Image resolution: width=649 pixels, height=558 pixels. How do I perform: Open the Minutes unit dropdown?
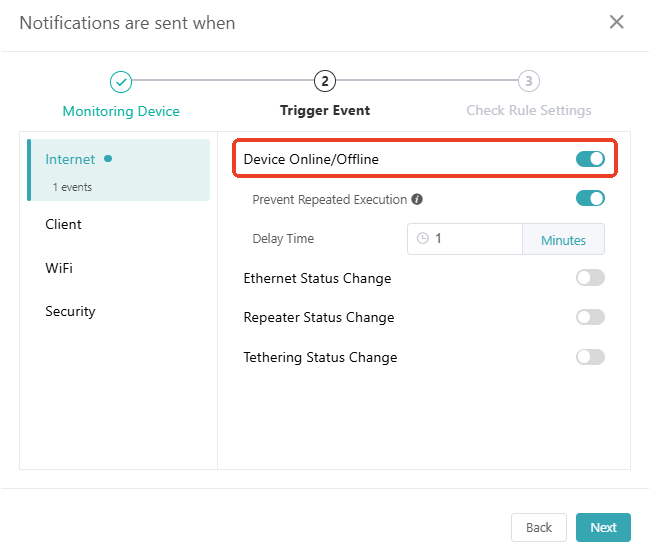[563, 240]
